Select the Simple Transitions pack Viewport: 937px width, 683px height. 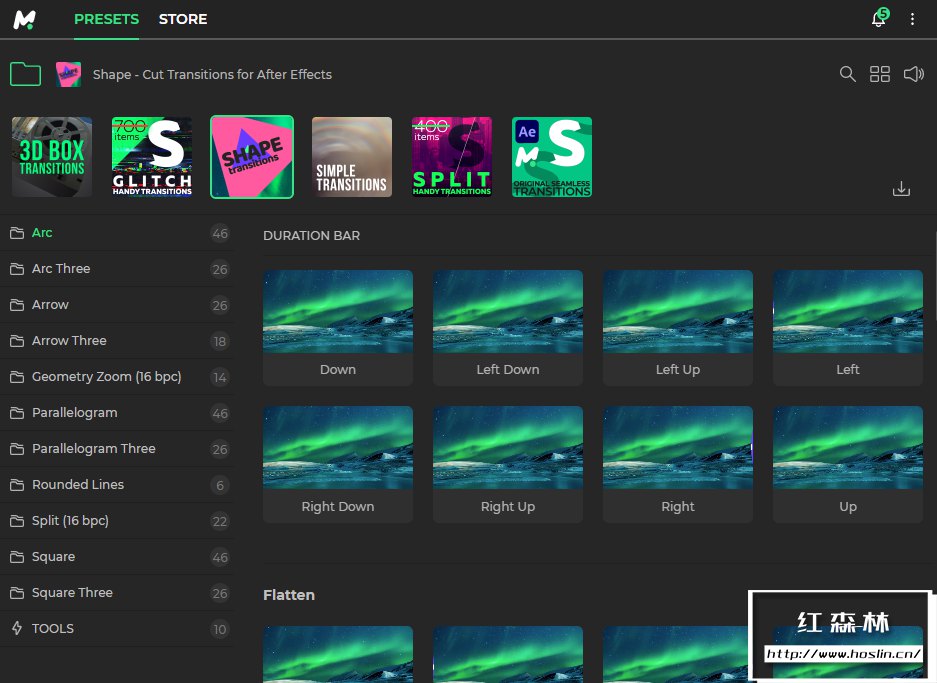pyautogui.click(x=352, y=157)
